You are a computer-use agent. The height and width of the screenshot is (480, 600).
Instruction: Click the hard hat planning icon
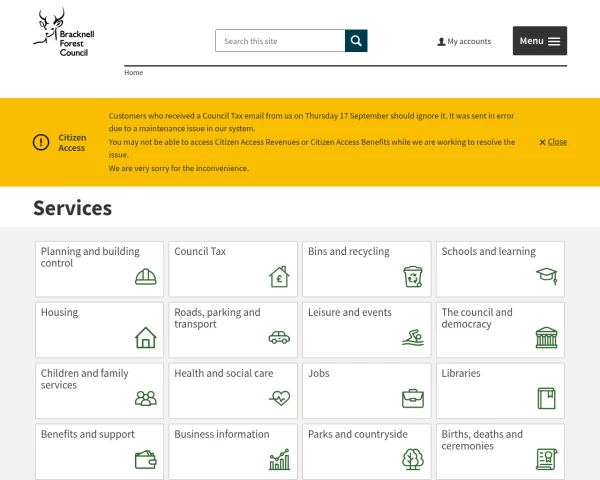tap(146, 277)
